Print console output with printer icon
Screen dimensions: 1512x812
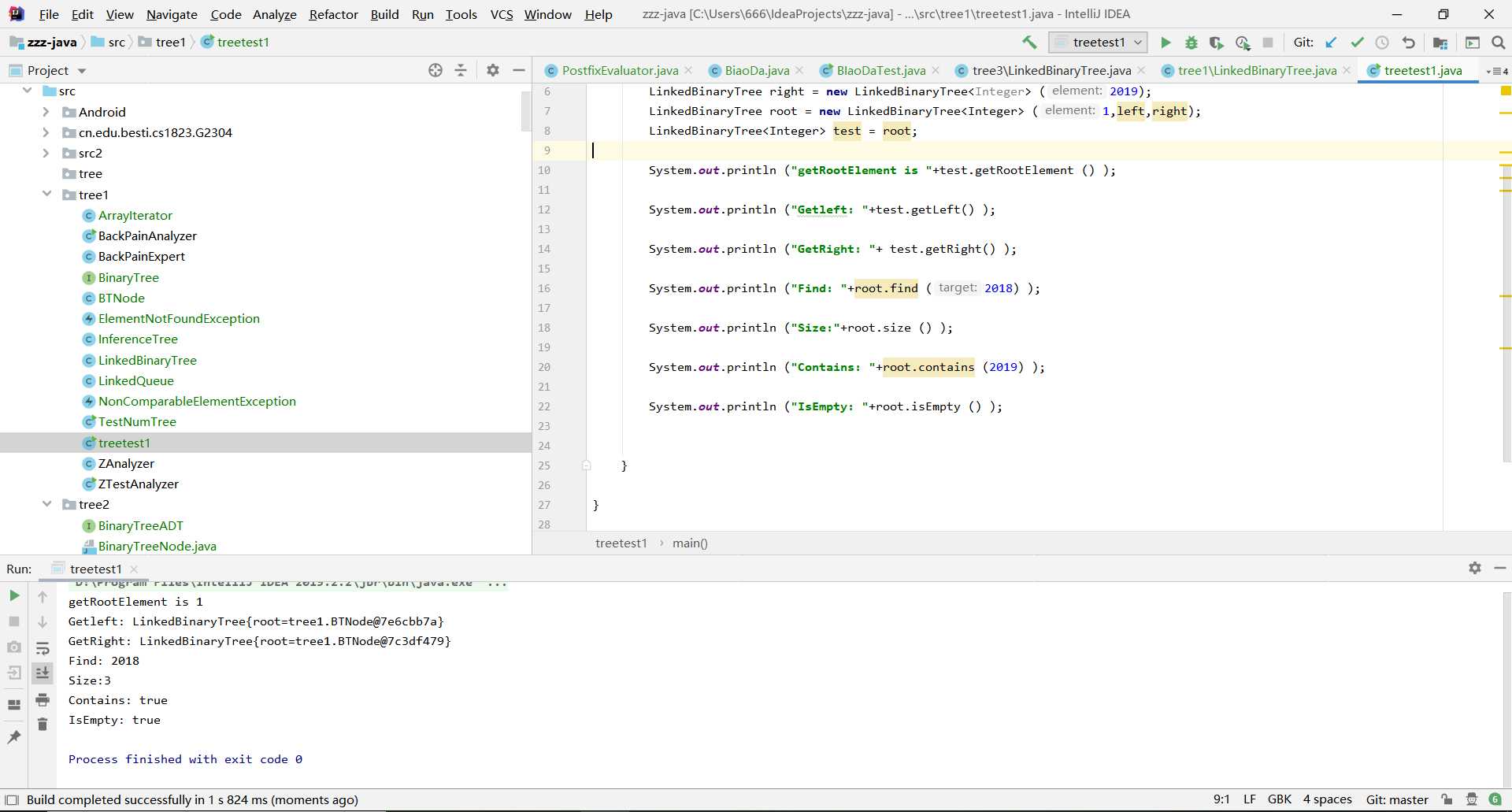tap(43, 699)
